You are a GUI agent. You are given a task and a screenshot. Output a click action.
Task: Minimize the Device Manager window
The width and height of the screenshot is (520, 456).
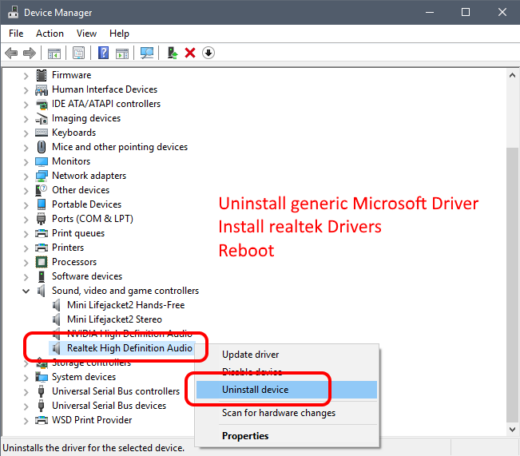click(430, 12)
